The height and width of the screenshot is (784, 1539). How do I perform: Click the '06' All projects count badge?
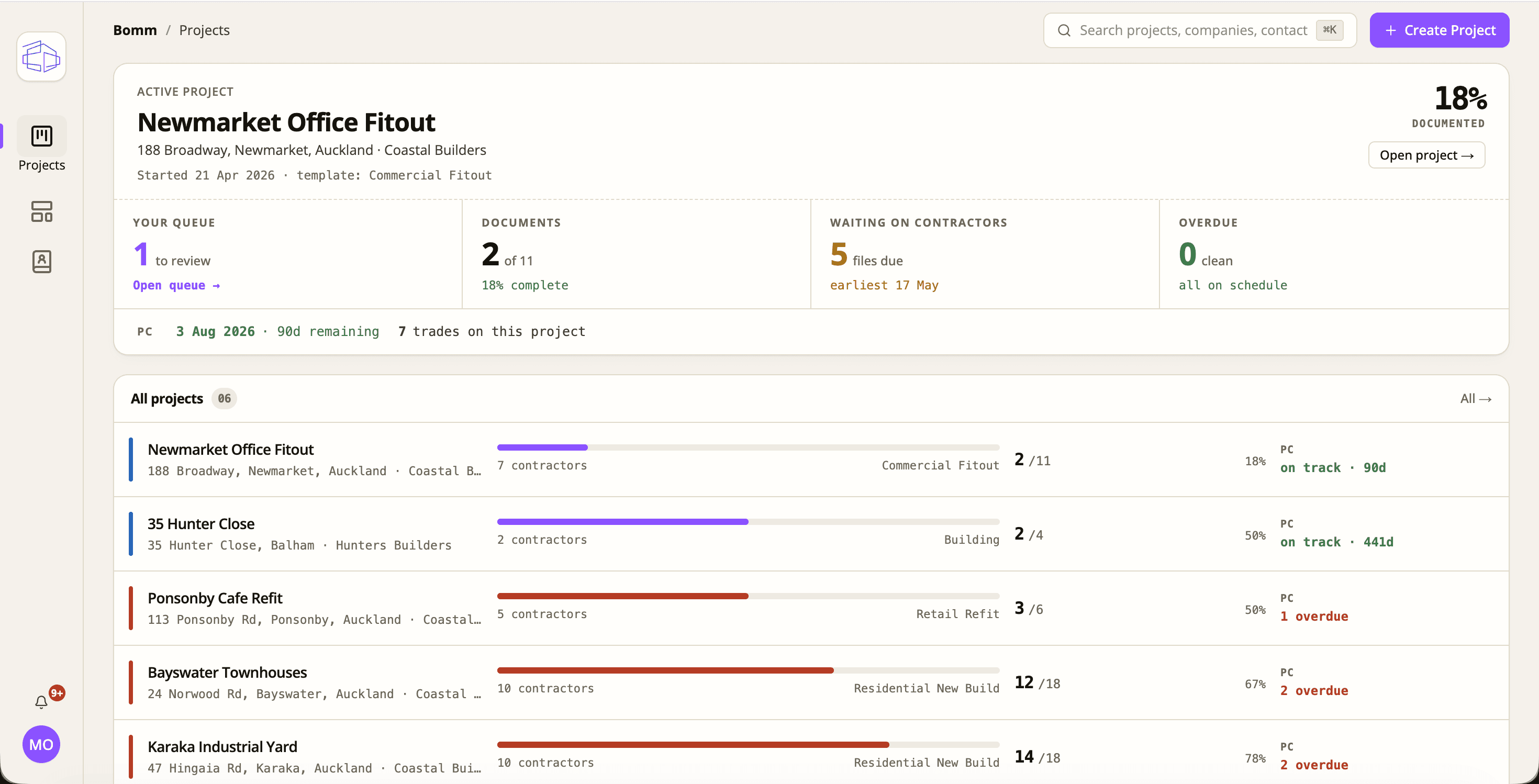pos(224,398)
